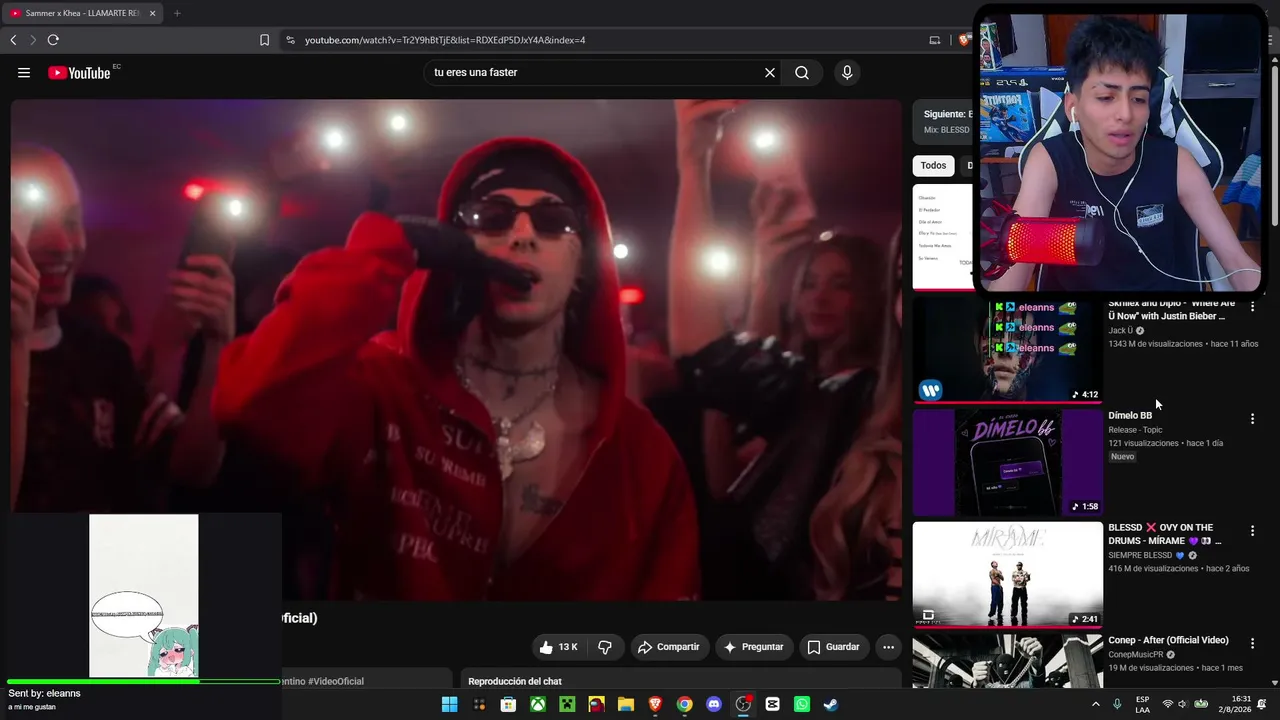Open site settings icon beside the URL
Image resolution: width=1280 pixels, height=720 pixels.
coord(290,40)
